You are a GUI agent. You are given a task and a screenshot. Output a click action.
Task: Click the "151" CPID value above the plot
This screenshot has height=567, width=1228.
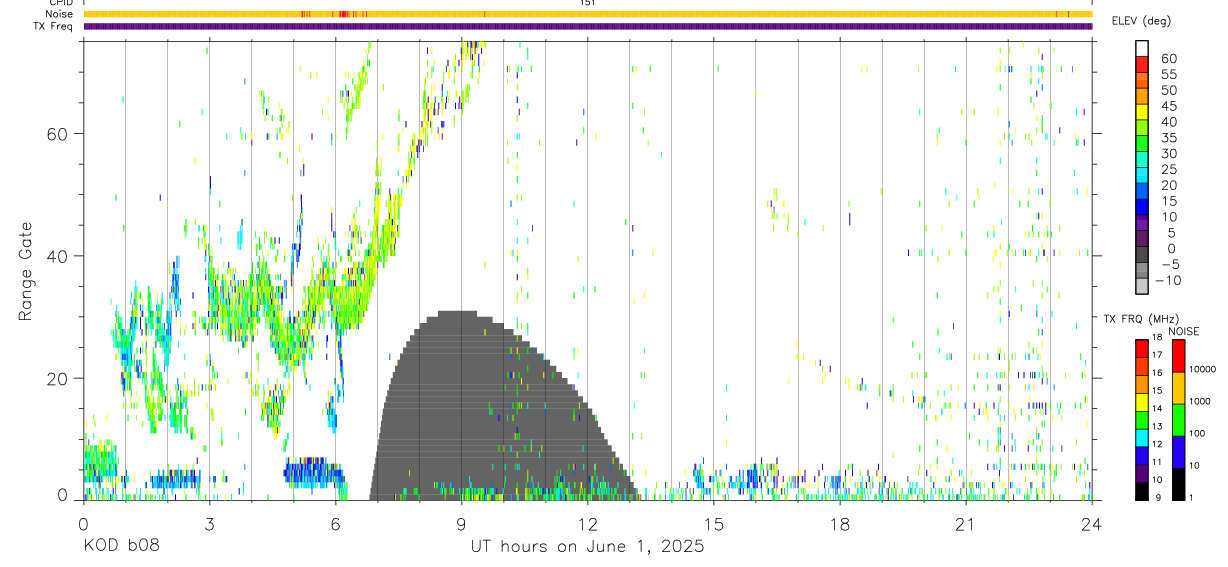(587, 3)
